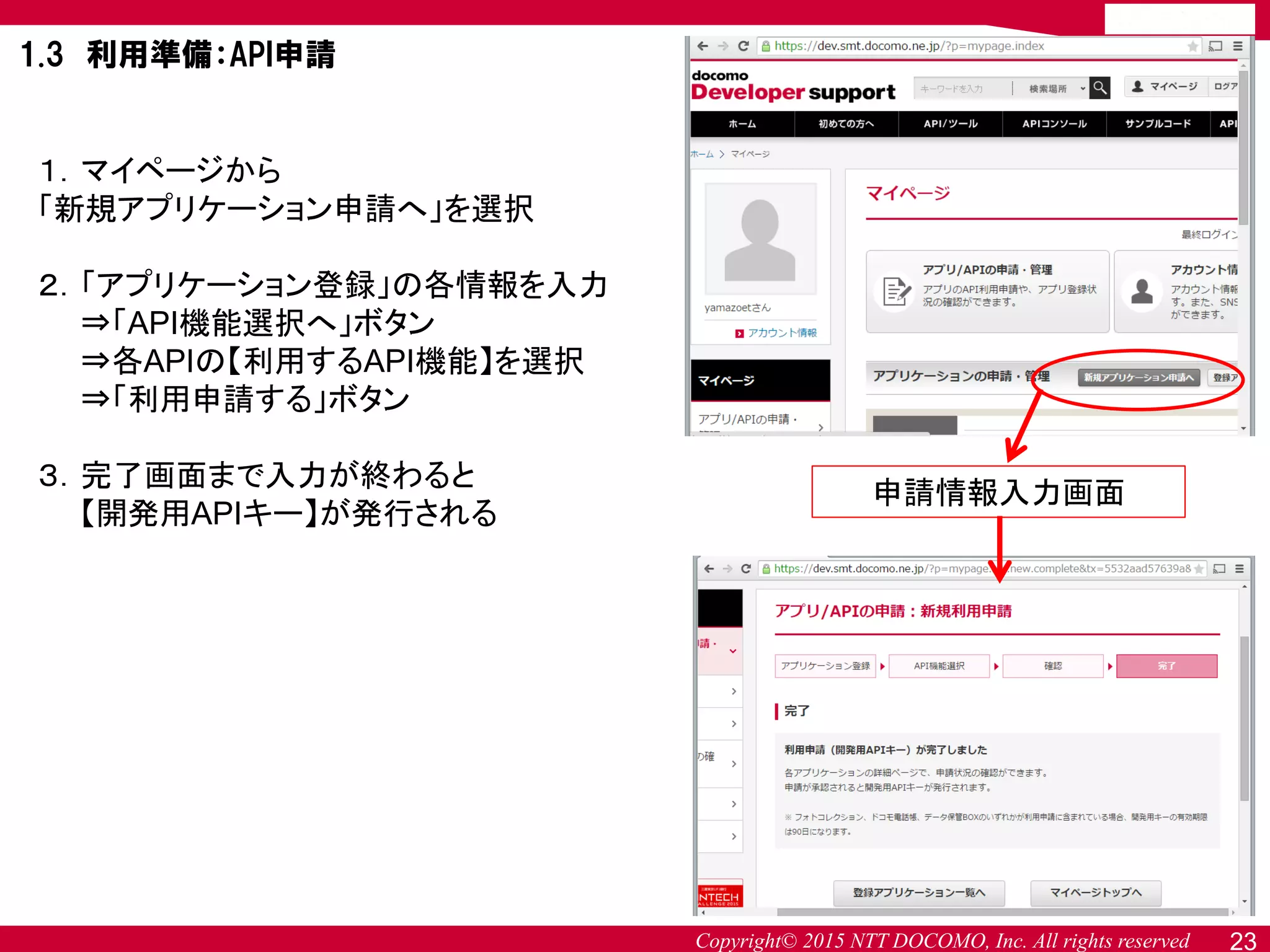
Task: Click the forward arrow in the bottom browser window
Action: pyautogui.click(x=727, y=568)
